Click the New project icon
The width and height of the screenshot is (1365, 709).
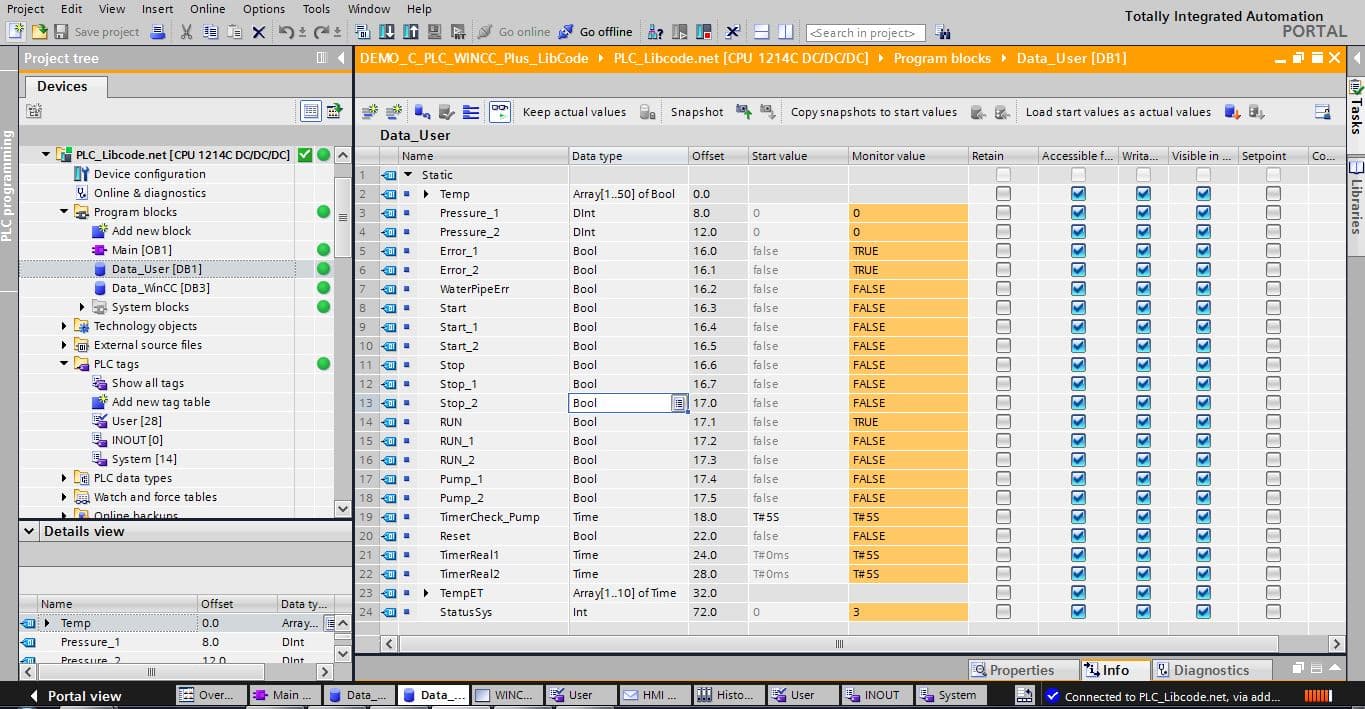pyautogui.click(x=16, y=32)
